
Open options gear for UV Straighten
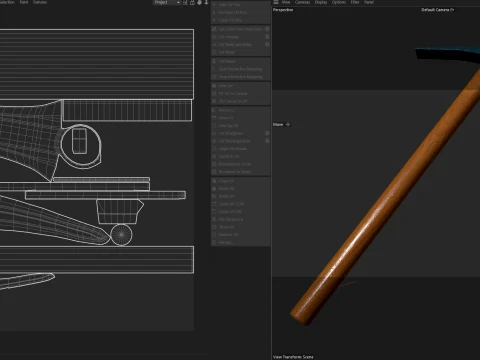[x=267, y=133]
